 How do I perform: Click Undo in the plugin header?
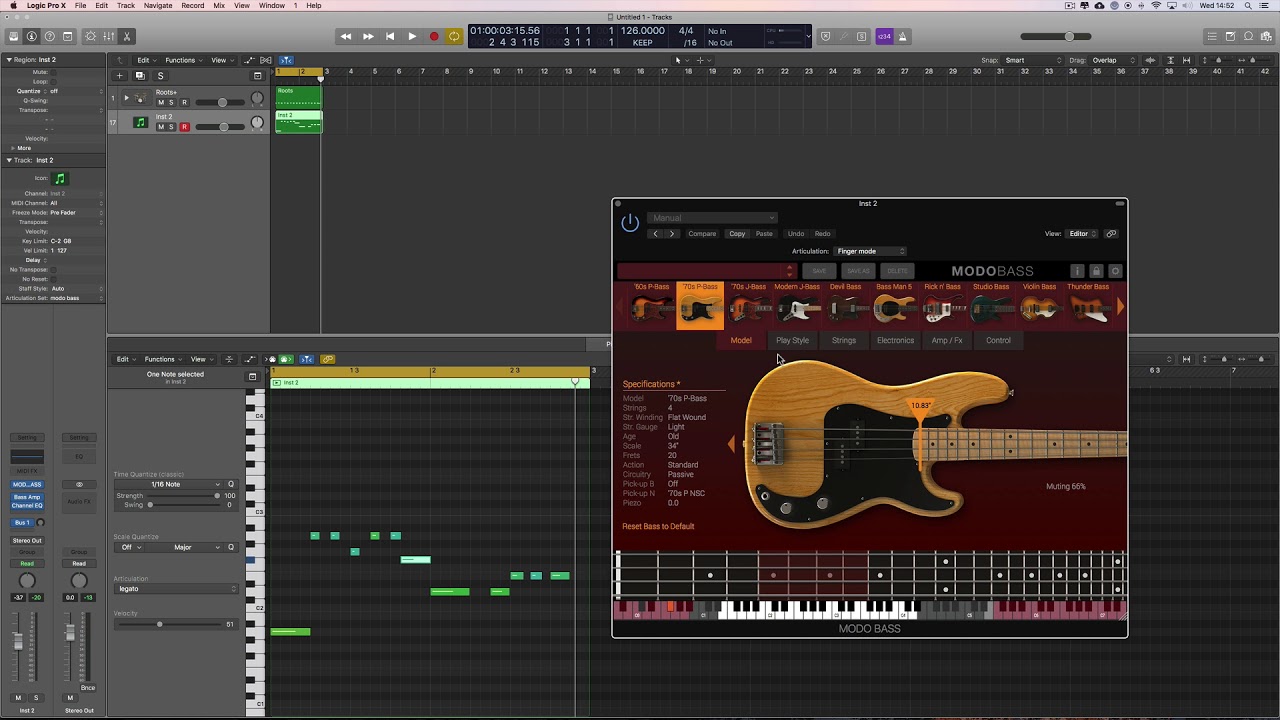point(796,234)
